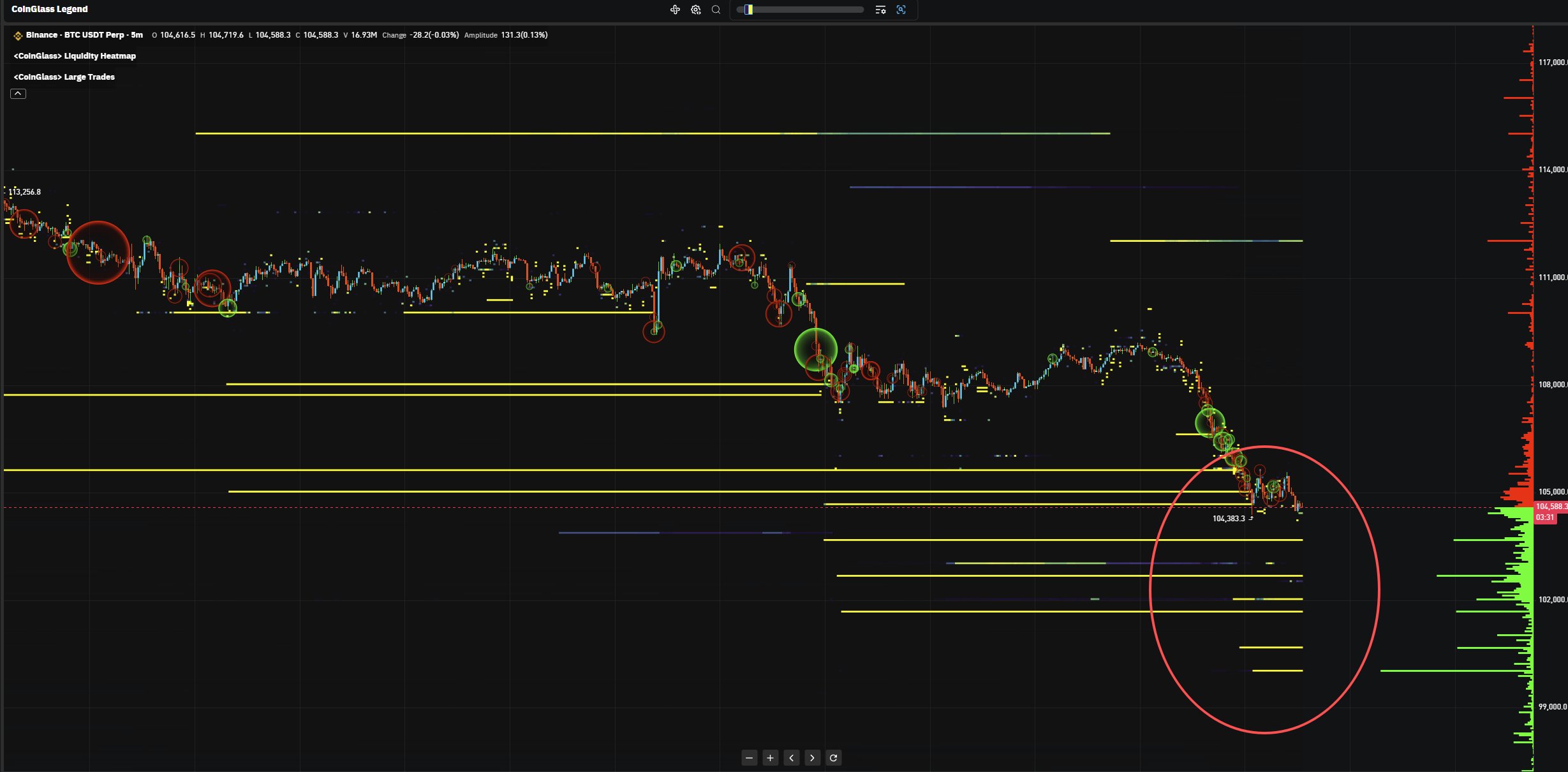The width and height of the screenshot is (1568, 772).
Task: Open heatmap filter settings list icon
Action: (880, 10)
